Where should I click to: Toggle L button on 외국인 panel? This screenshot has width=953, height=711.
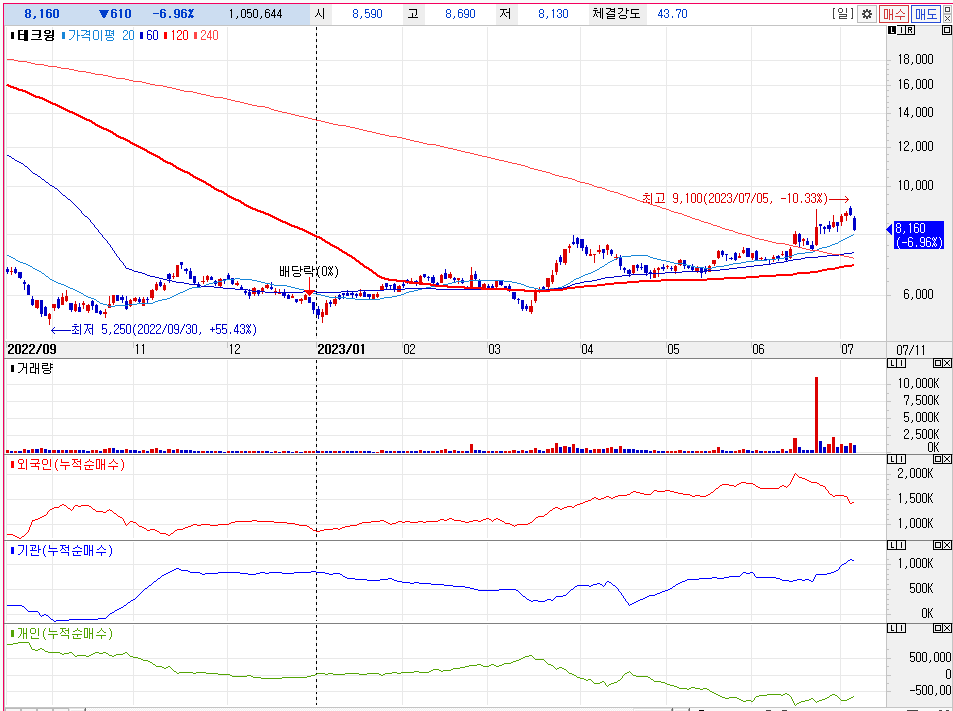point(892,459)
